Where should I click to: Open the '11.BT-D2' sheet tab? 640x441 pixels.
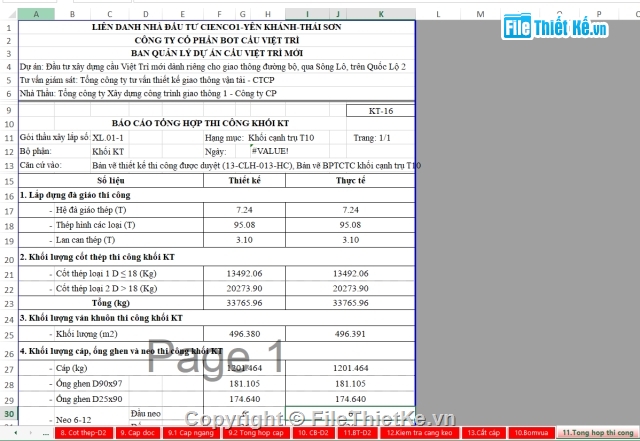point(357,433)
